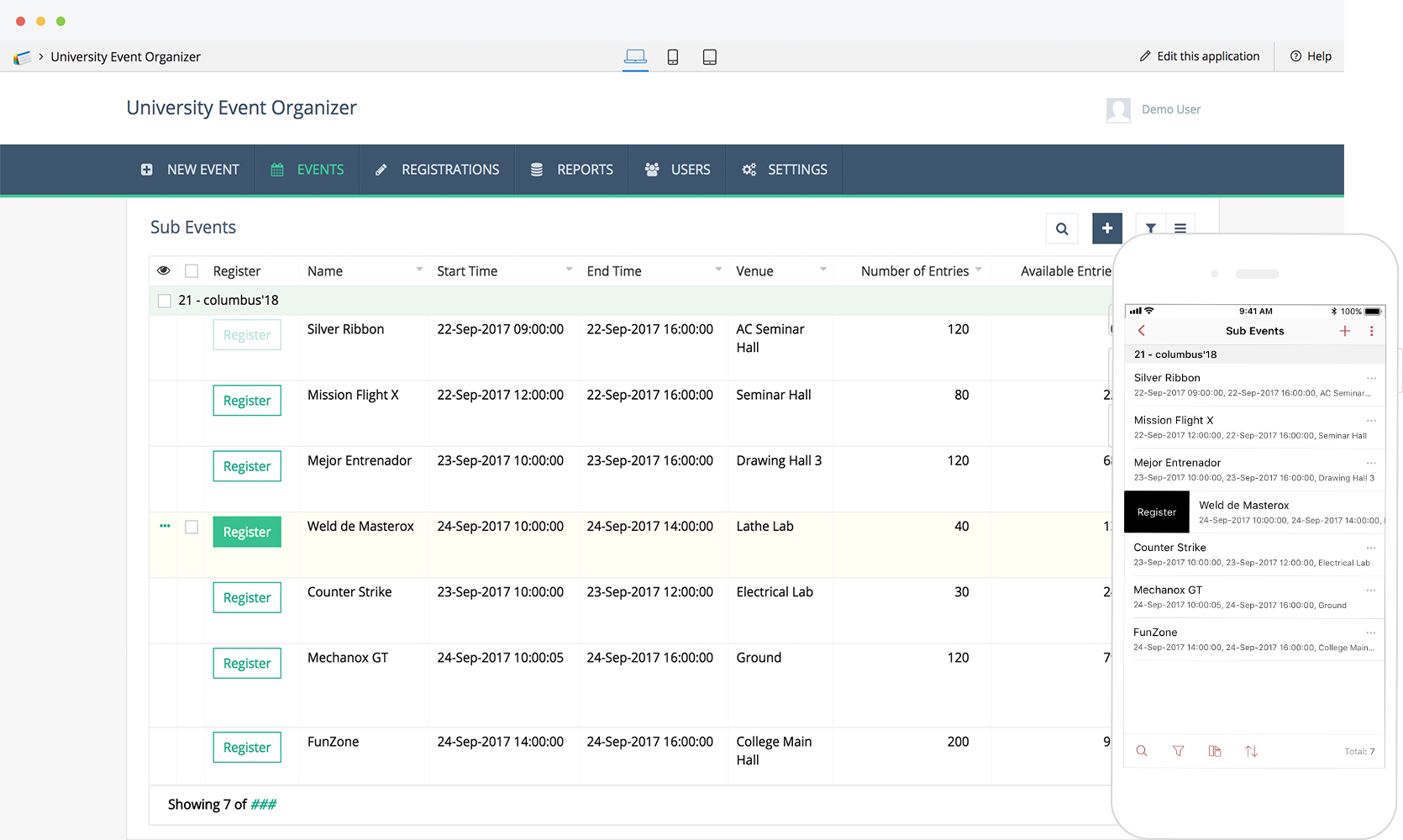This screenshot has width=1403, height=840.
Task: Switch to mobile phone preview
Action: tap(673, 56)
